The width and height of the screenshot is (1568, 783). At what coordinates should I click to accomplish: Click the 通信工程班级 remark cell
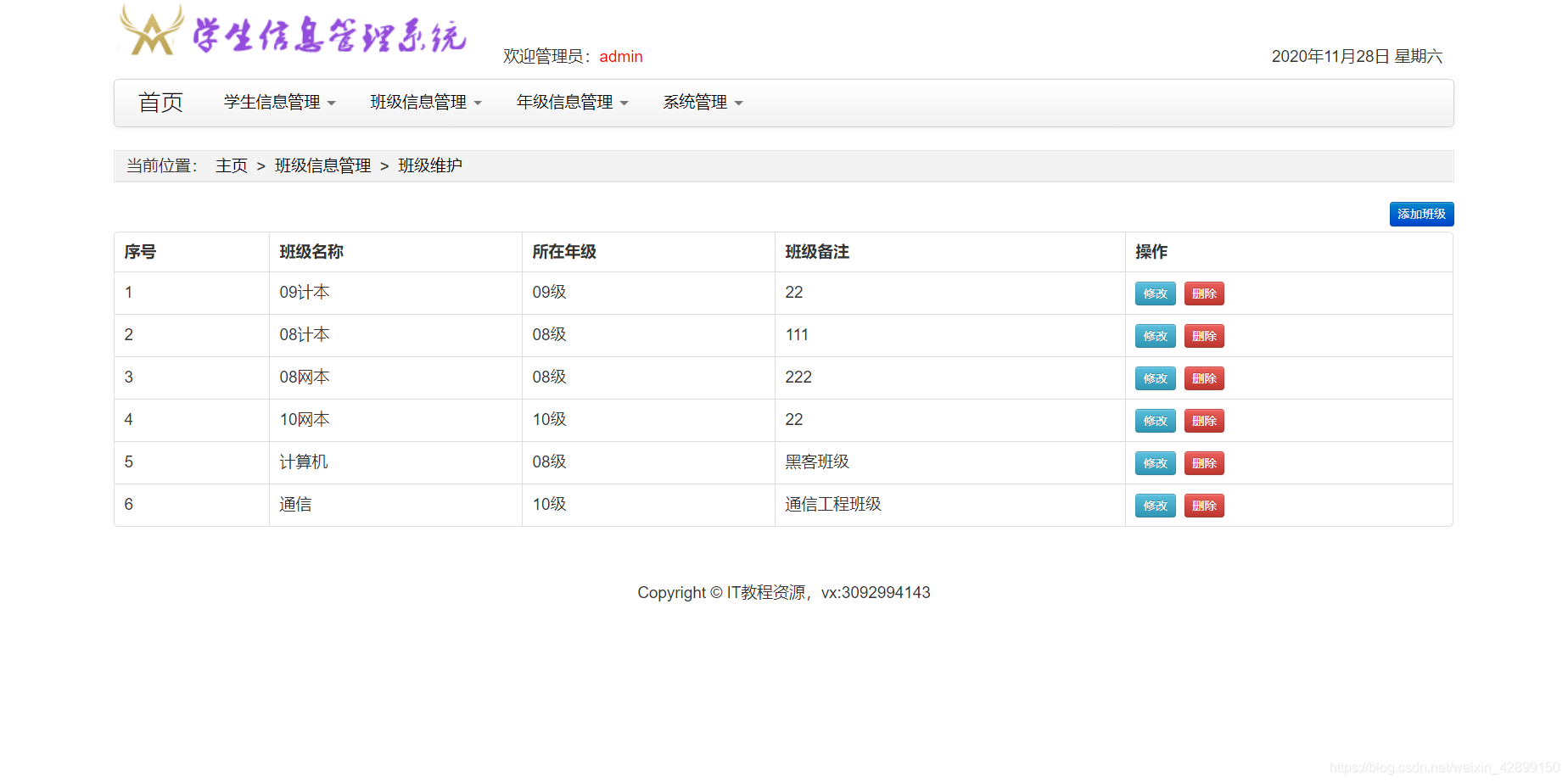coord(950,505)
